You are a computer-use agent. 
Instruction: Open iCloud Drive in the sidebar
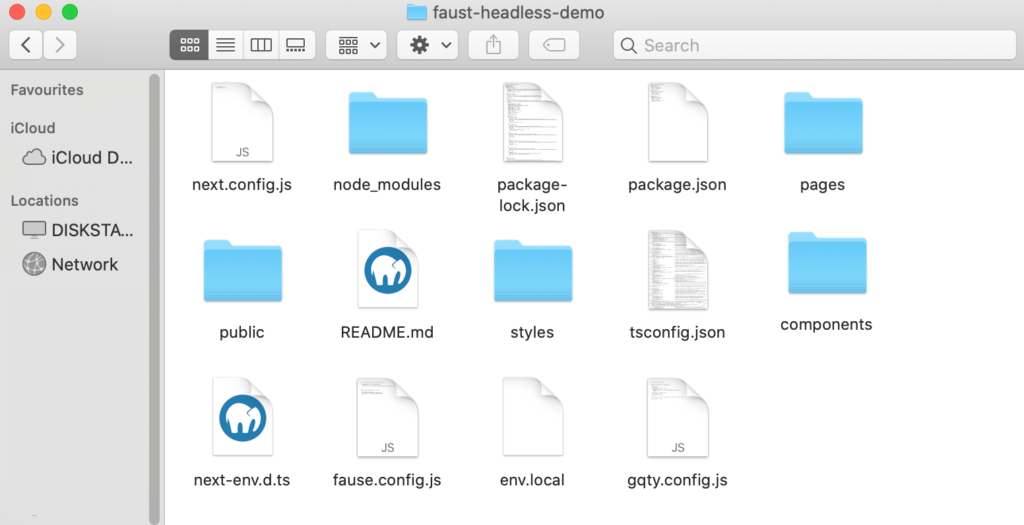click(77, 157)
